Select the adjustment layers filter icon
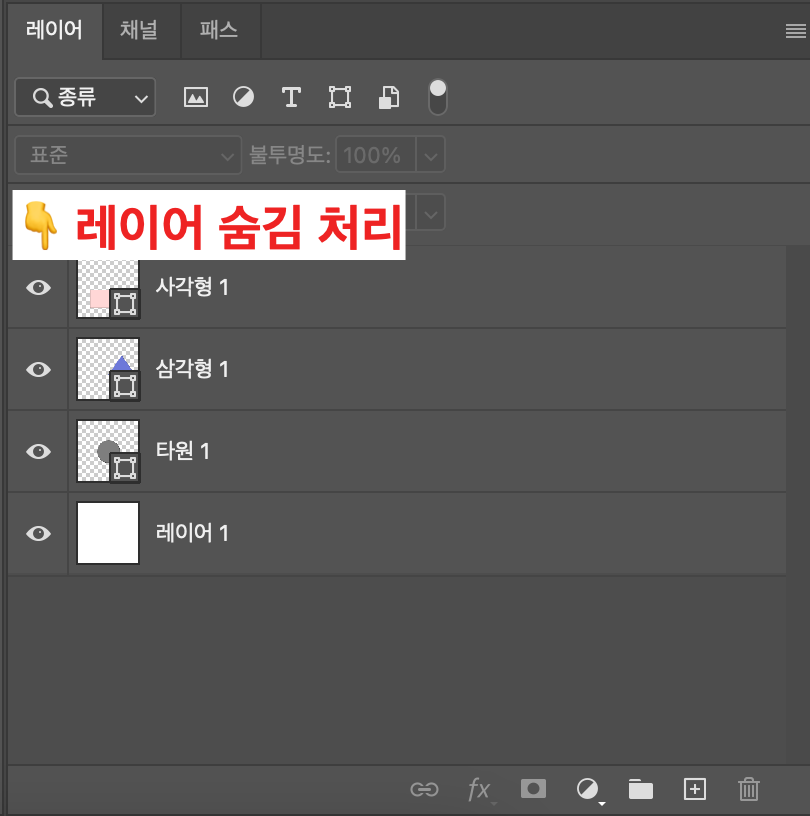Viewport: 810px width, 816px height. (x=243, y=97)
